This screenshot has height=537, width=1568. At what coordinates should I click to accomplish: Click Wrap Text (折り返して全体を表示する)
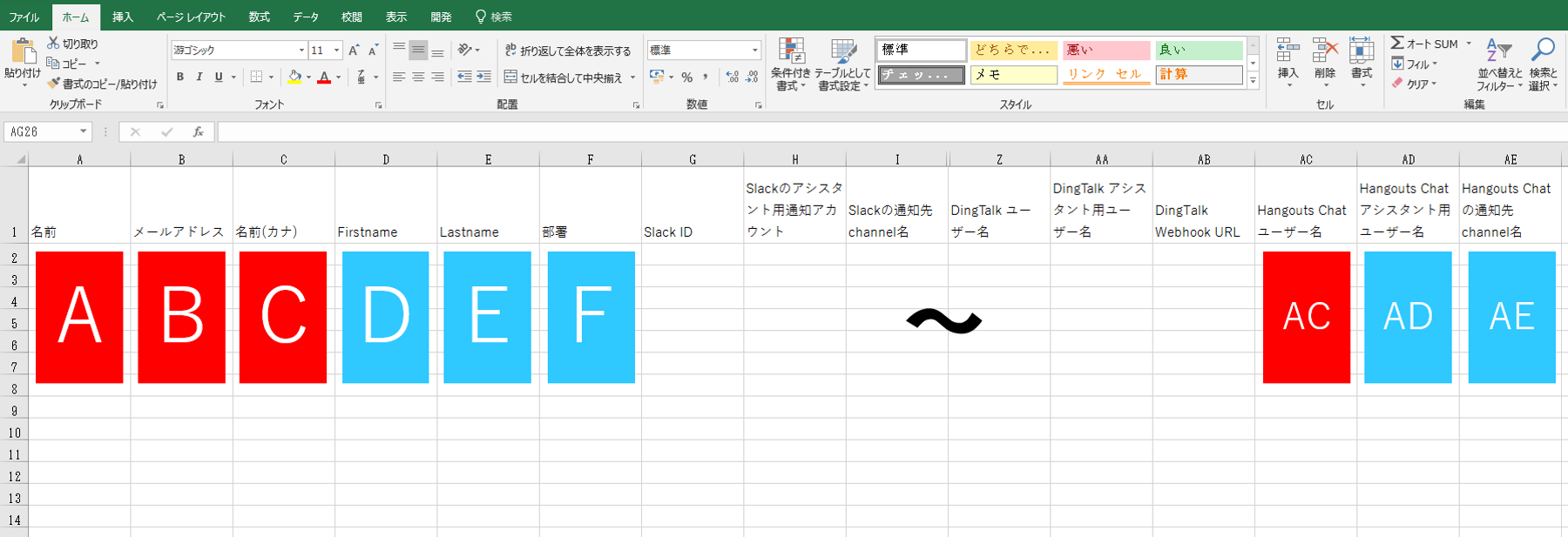pos(567,50)
